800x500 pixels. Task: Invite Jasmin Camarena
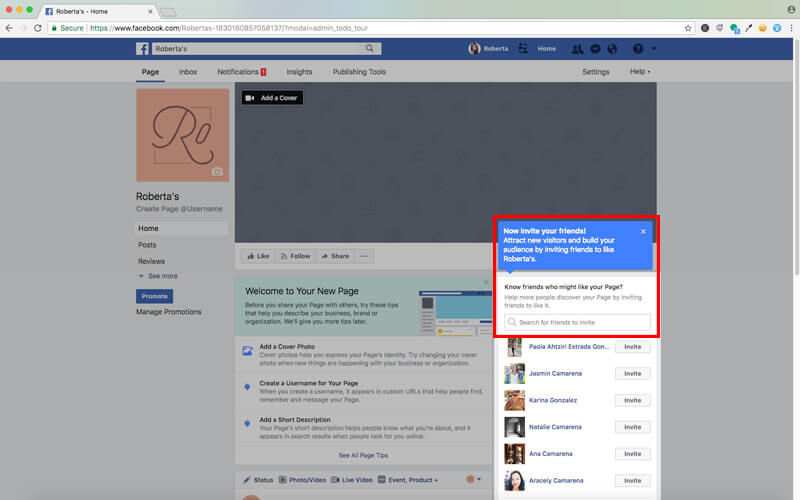click(632, 373)
